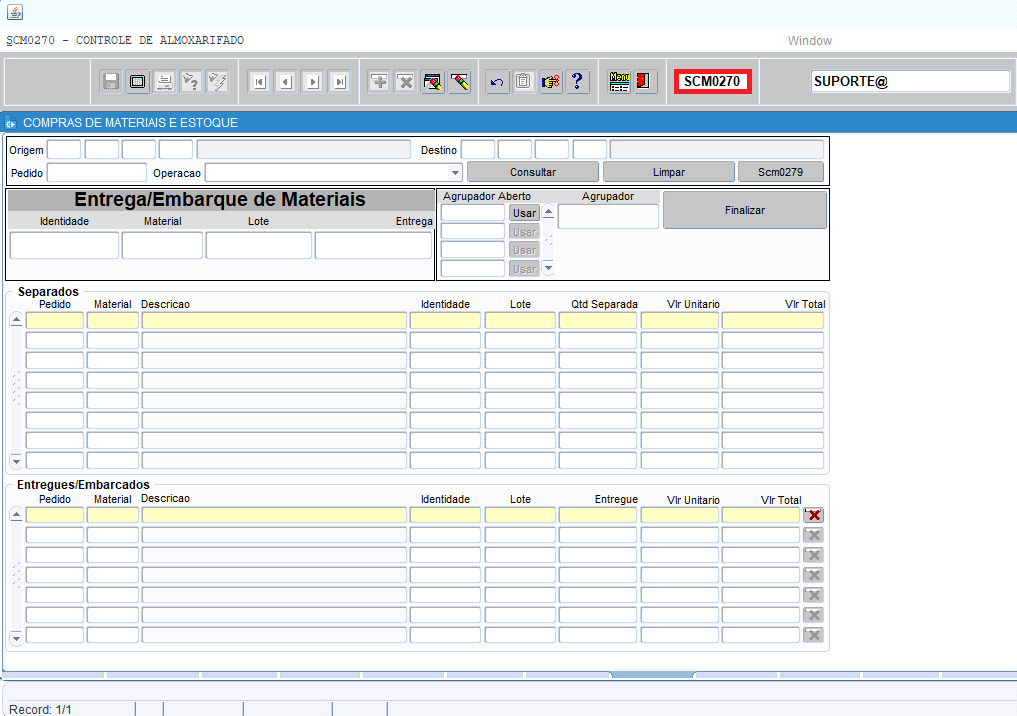Click the first Usar button
Viewport: 1017px width, 716px height.
[524, 213]
